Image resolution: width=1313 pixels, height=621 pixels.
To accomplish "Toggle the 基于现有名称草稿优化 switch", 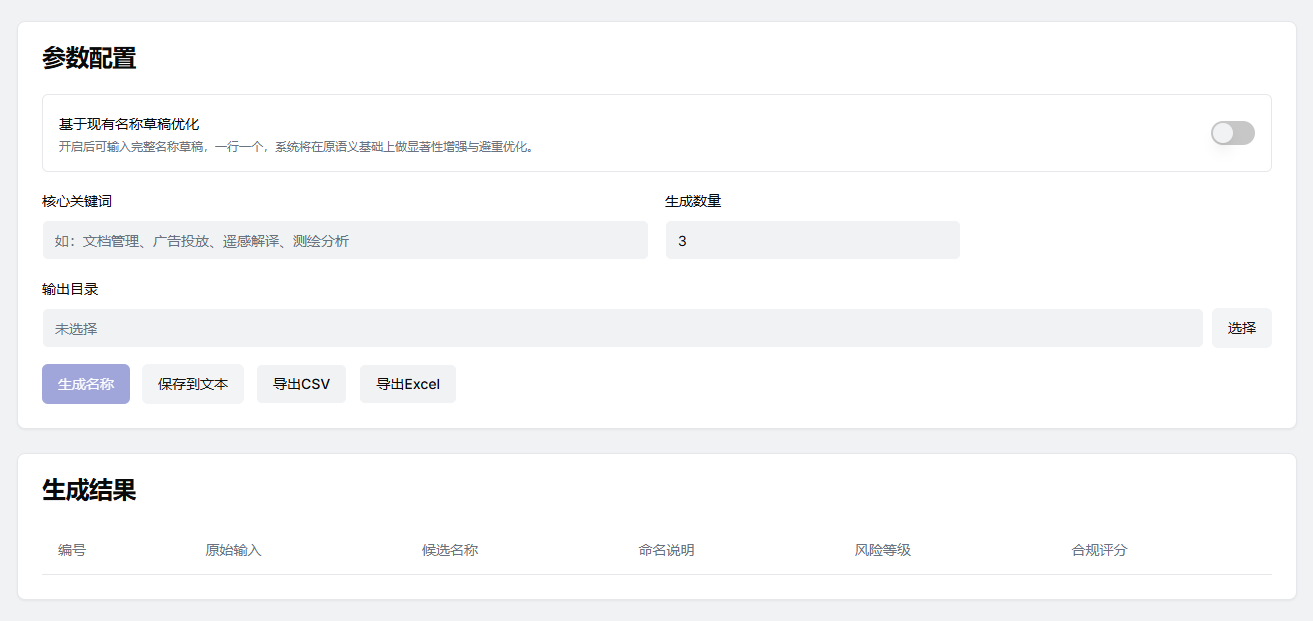I will coord(1232,133).
